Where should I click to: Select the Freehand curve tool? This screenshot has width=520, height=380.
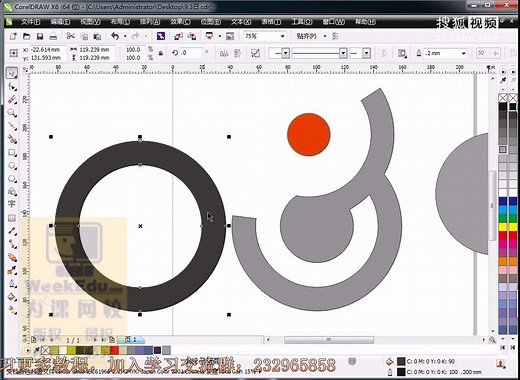(12, 126)
